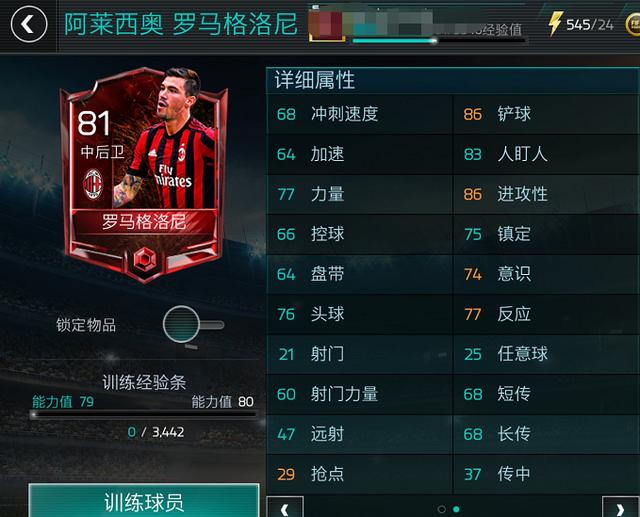Tap the 81 overall rating on card
The width and height of the screenshot is (640, 517).
click(93, 123)
